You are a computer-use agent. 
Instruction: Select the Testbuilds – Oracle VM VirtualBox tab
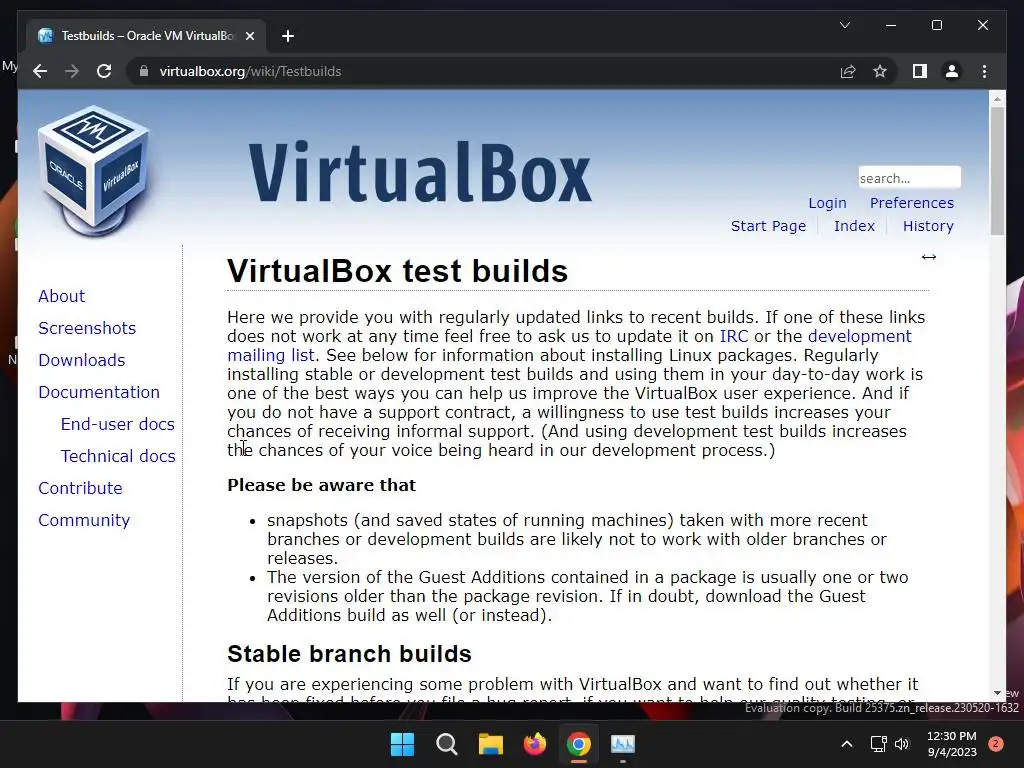[x=146, y=36]
